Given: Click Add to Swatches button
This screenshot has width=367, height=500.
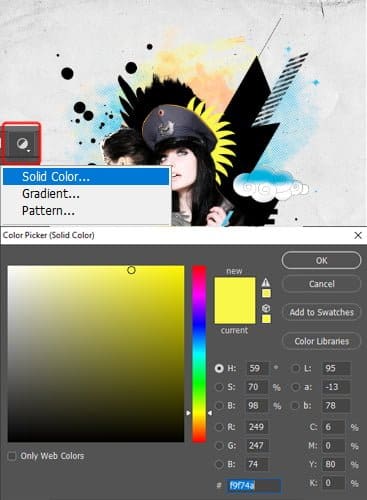Looking at the screenshot, I should click(321, 312).
